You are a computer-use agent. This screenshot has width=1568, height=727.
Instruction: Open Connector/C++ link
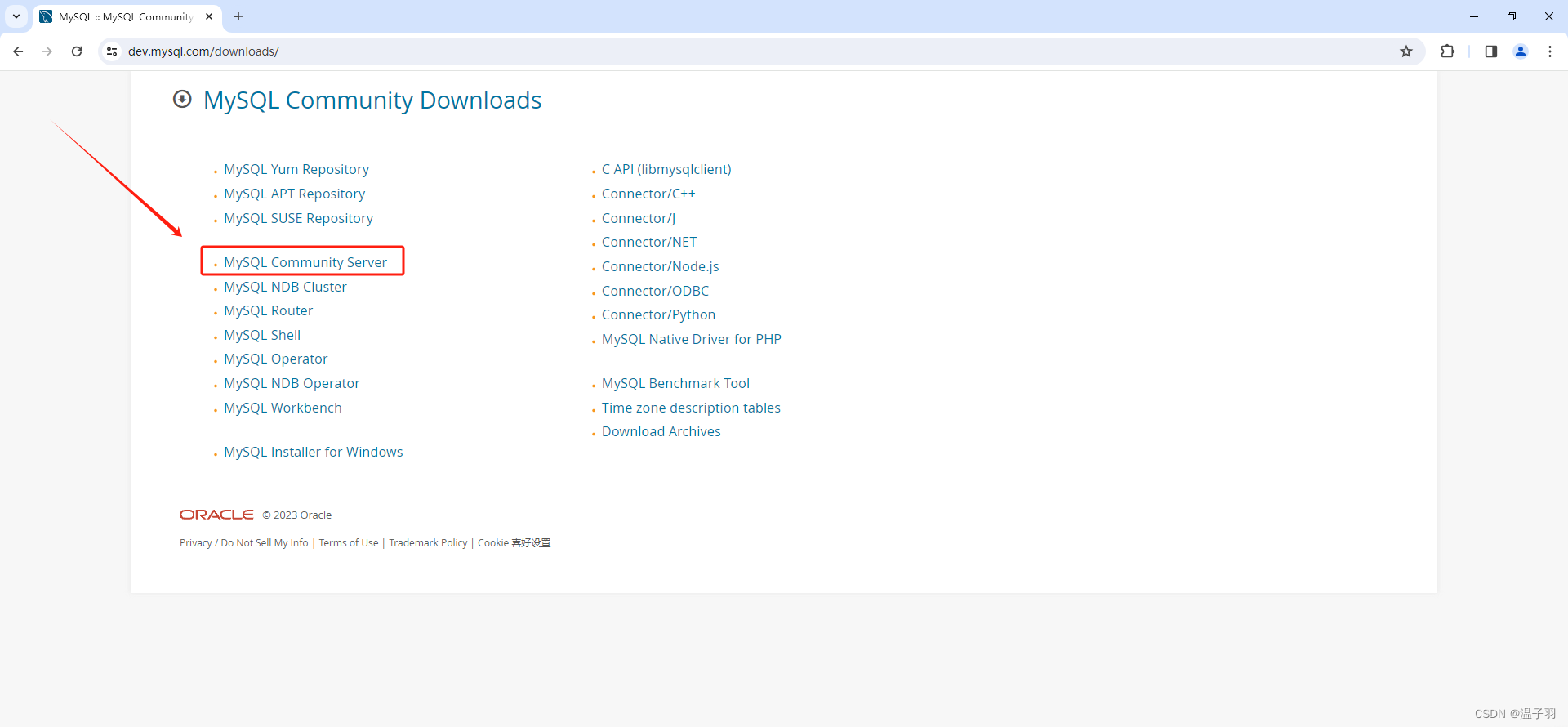click(x=648, y=194)
